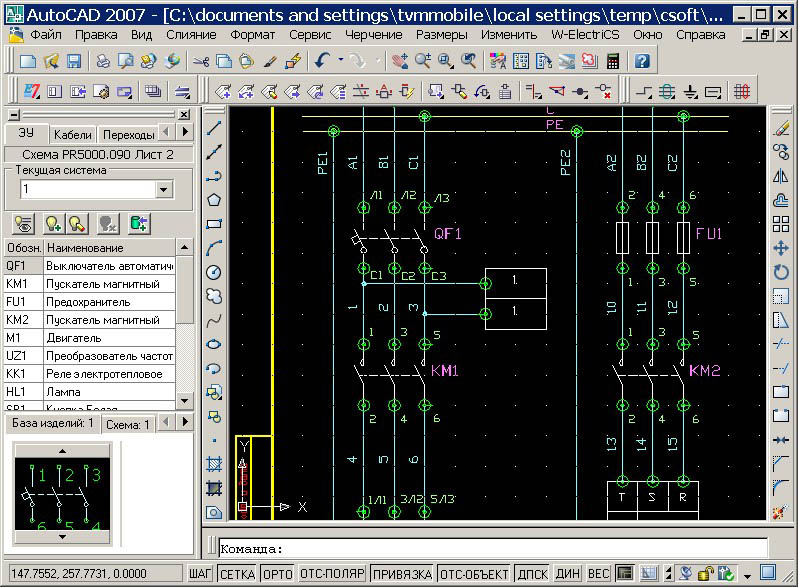Viewport: 798px width, 587px height.
Task: Select the Hatch tool
Action: (x=214, y=464)
